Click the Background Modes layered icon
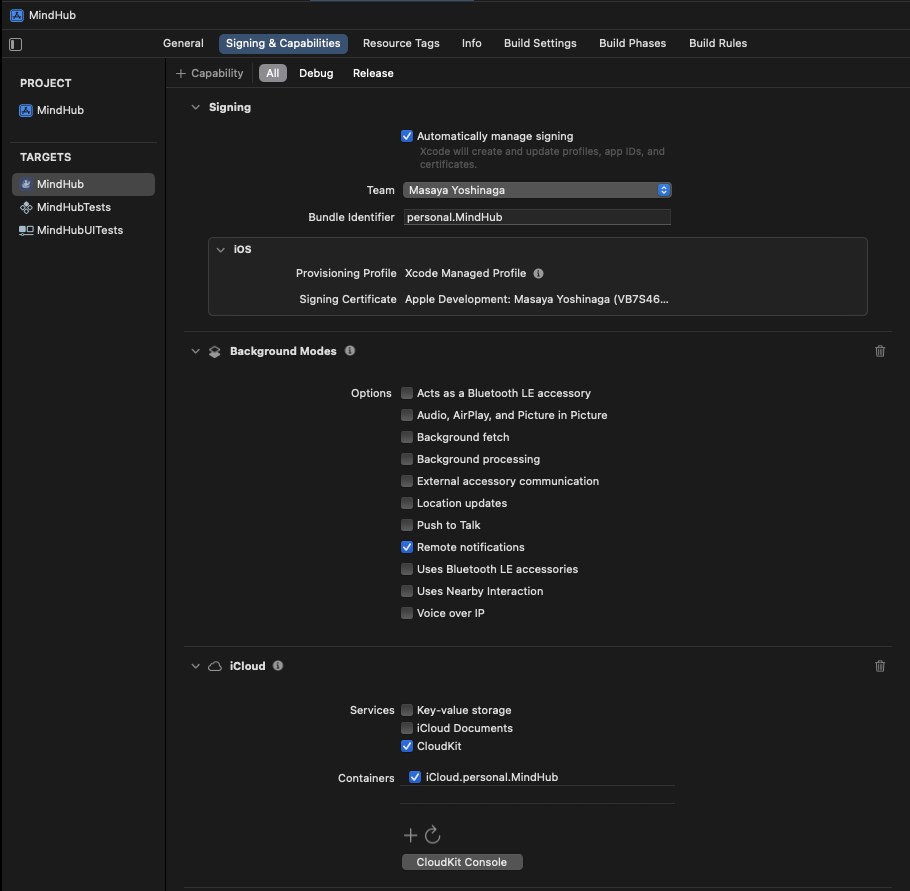Image resolution: width=910 pixels, height=891 pixels. coord(215,352)
